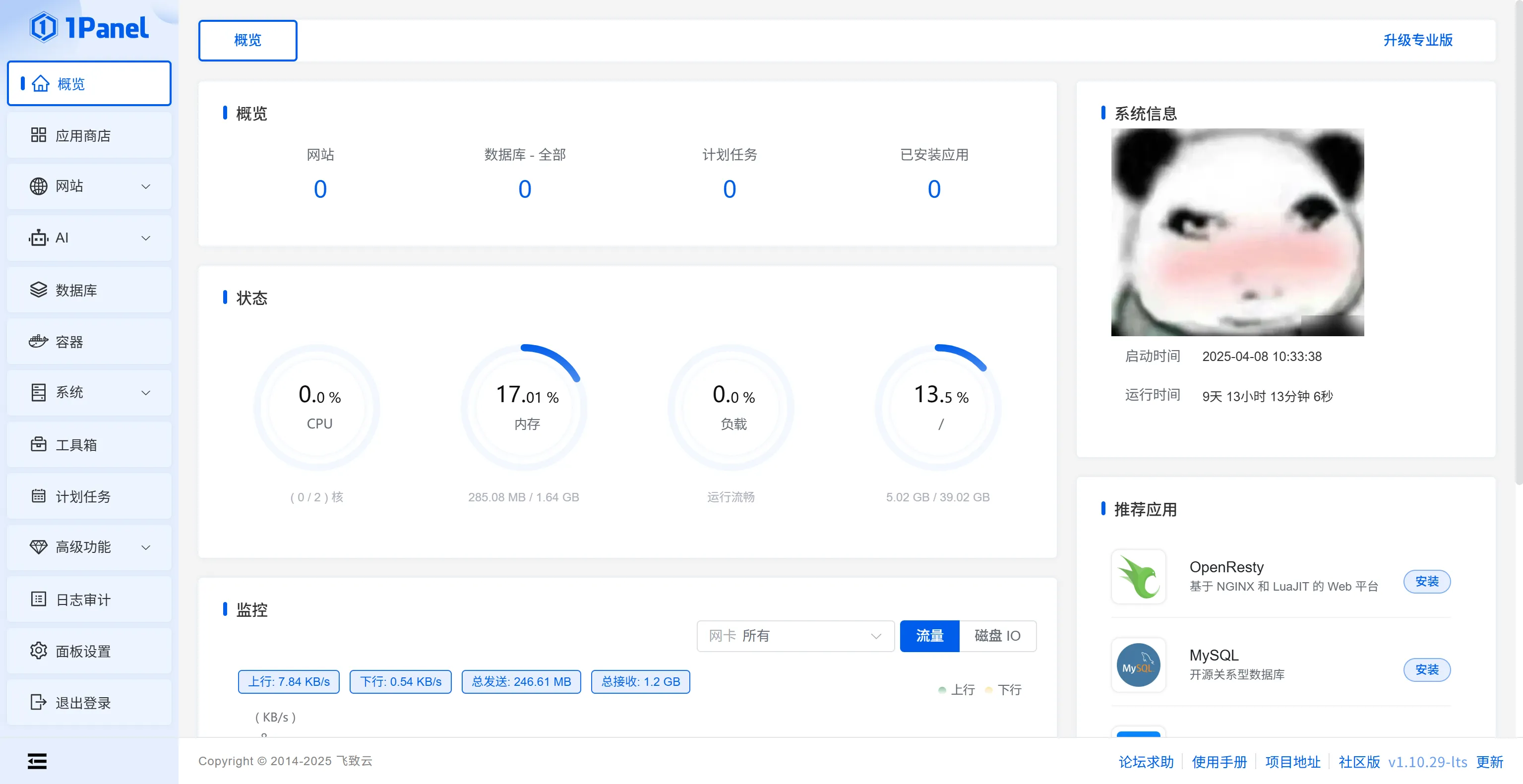Switch the monitor to 磁盘 IO mode
The width and height of the screenshot is (1523, 784).
(997, 636)
